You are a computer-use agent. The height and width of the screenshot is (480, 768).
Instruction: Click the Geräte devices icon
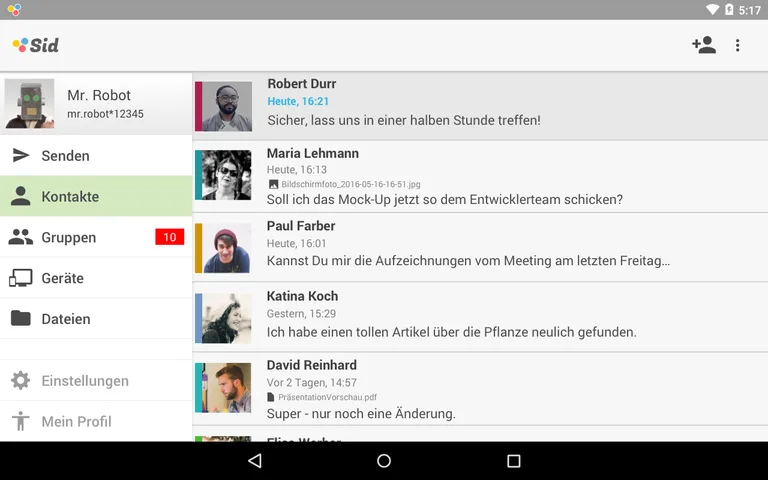tap(21, 278)
